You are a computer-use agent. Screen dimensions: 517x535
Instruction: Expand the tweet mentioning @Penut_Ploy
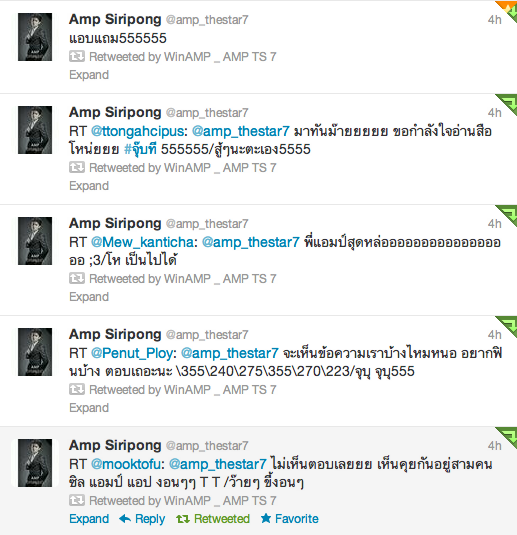click(x=89, y=408)
